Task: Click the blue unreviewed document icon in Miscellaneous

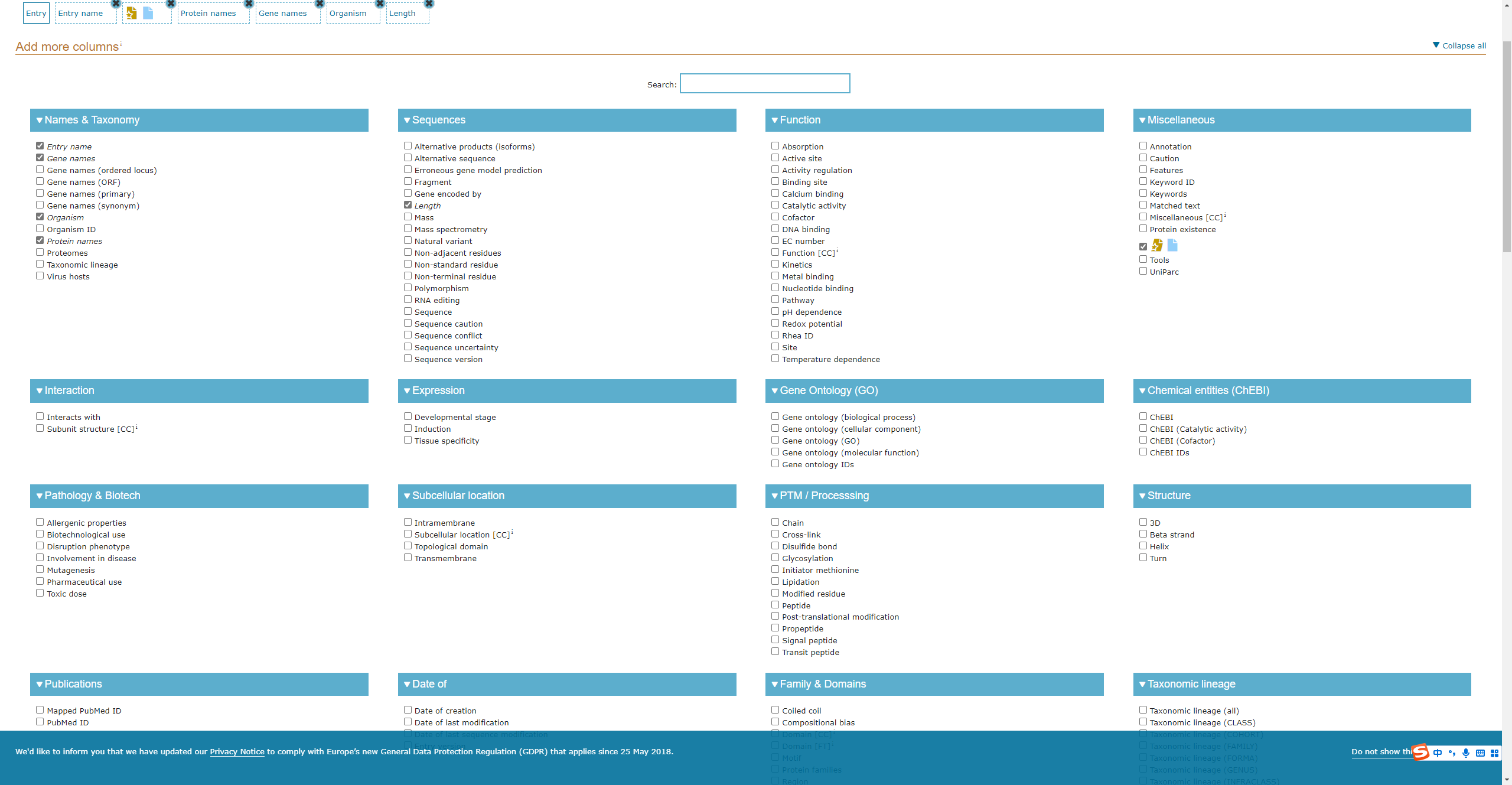Action: [1172, 245]
